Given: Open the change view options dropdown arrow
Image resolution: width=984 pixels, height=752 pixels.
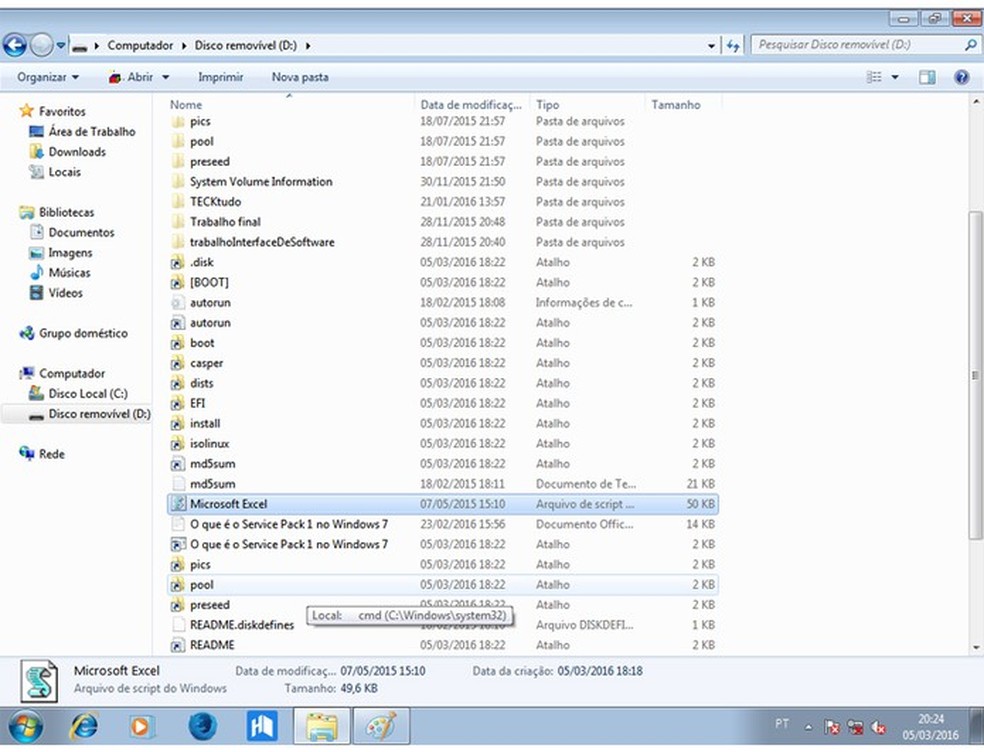Looking at the screenshot, I should (895, 77).
